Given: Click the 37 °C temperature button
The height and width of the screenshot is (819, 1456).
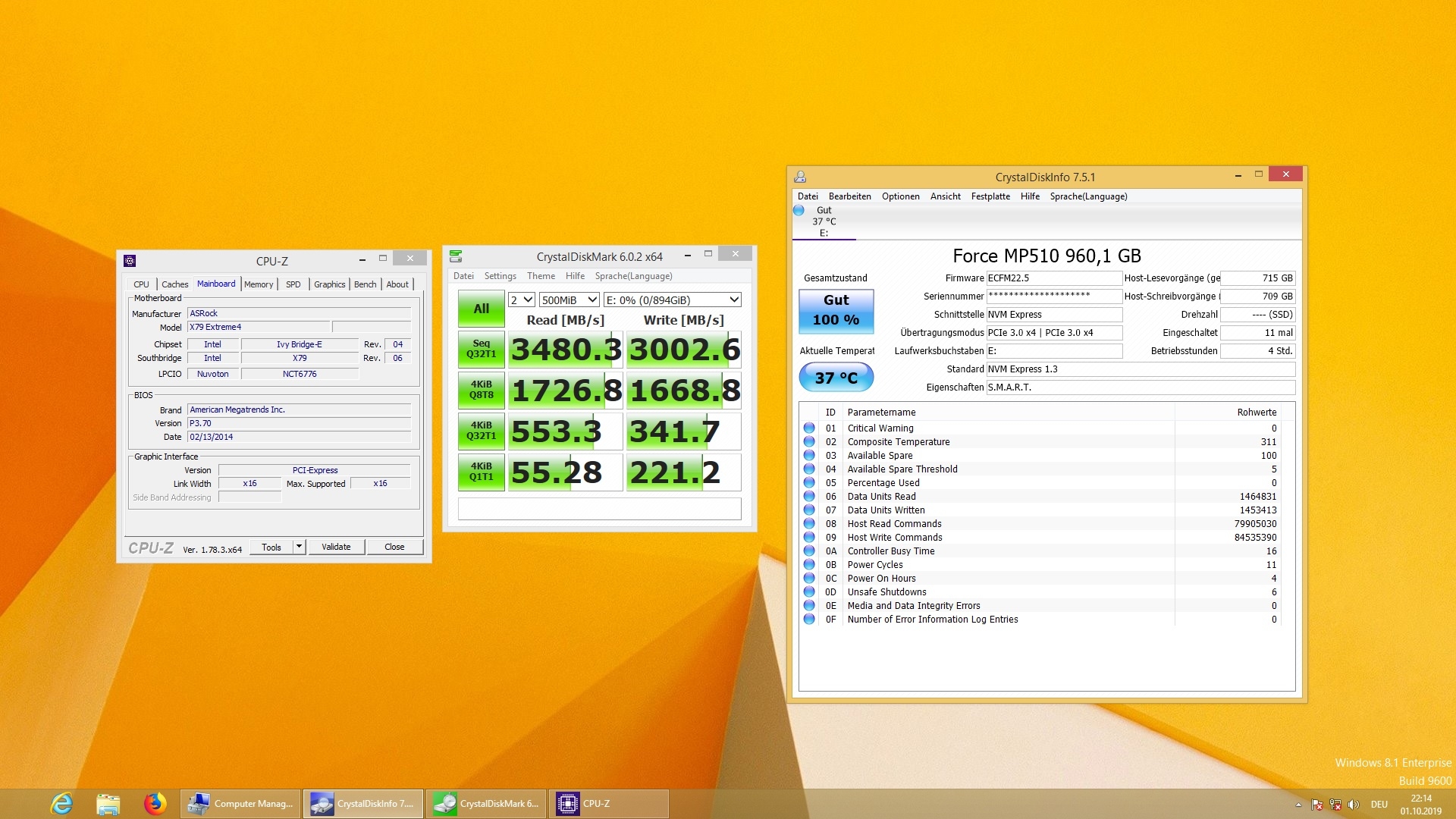Looking at the screenshot, I should tap(836, 378).
